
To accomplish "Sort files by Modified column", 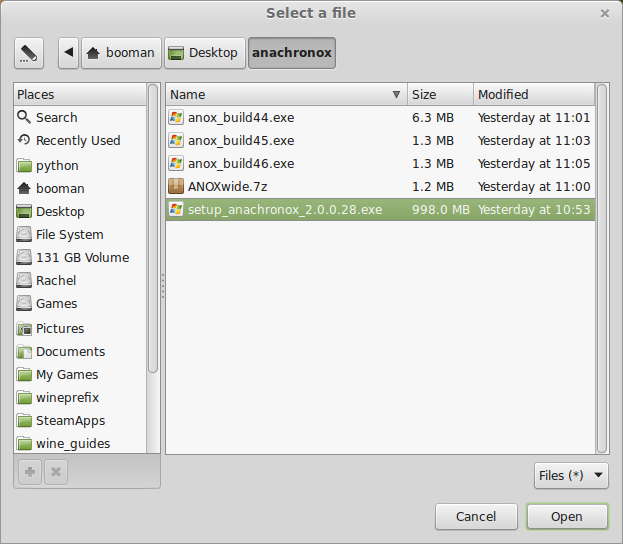I will tap(534, 95).
